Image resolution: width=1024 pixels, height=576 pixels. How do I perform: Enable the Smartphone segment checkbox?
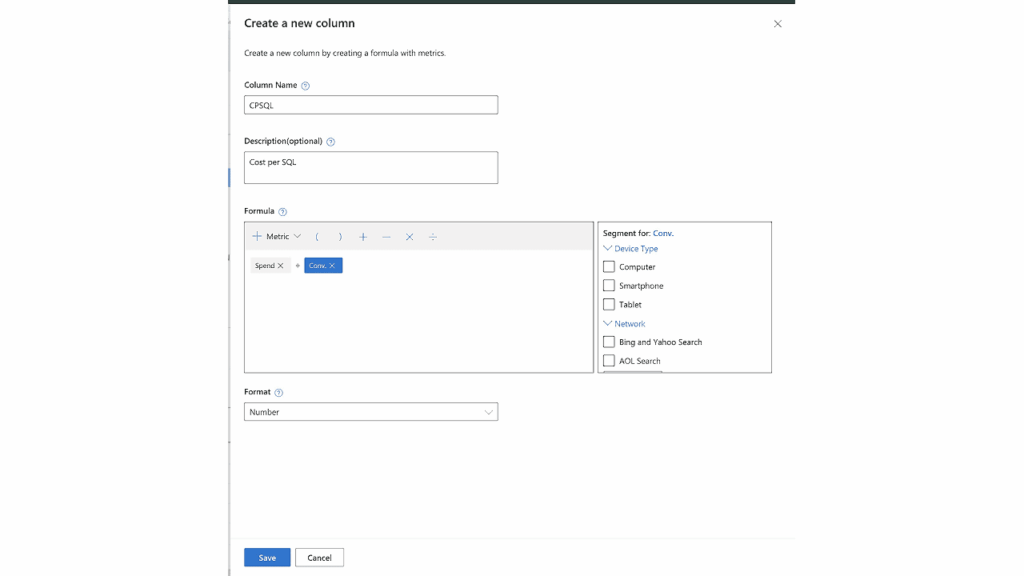(x=609, y=285)
